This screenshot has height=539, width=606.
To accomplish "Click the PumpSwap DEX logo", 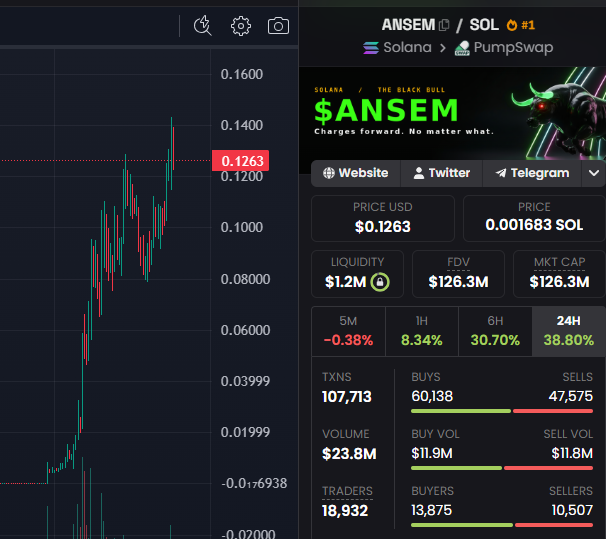I will click(462, 48).
